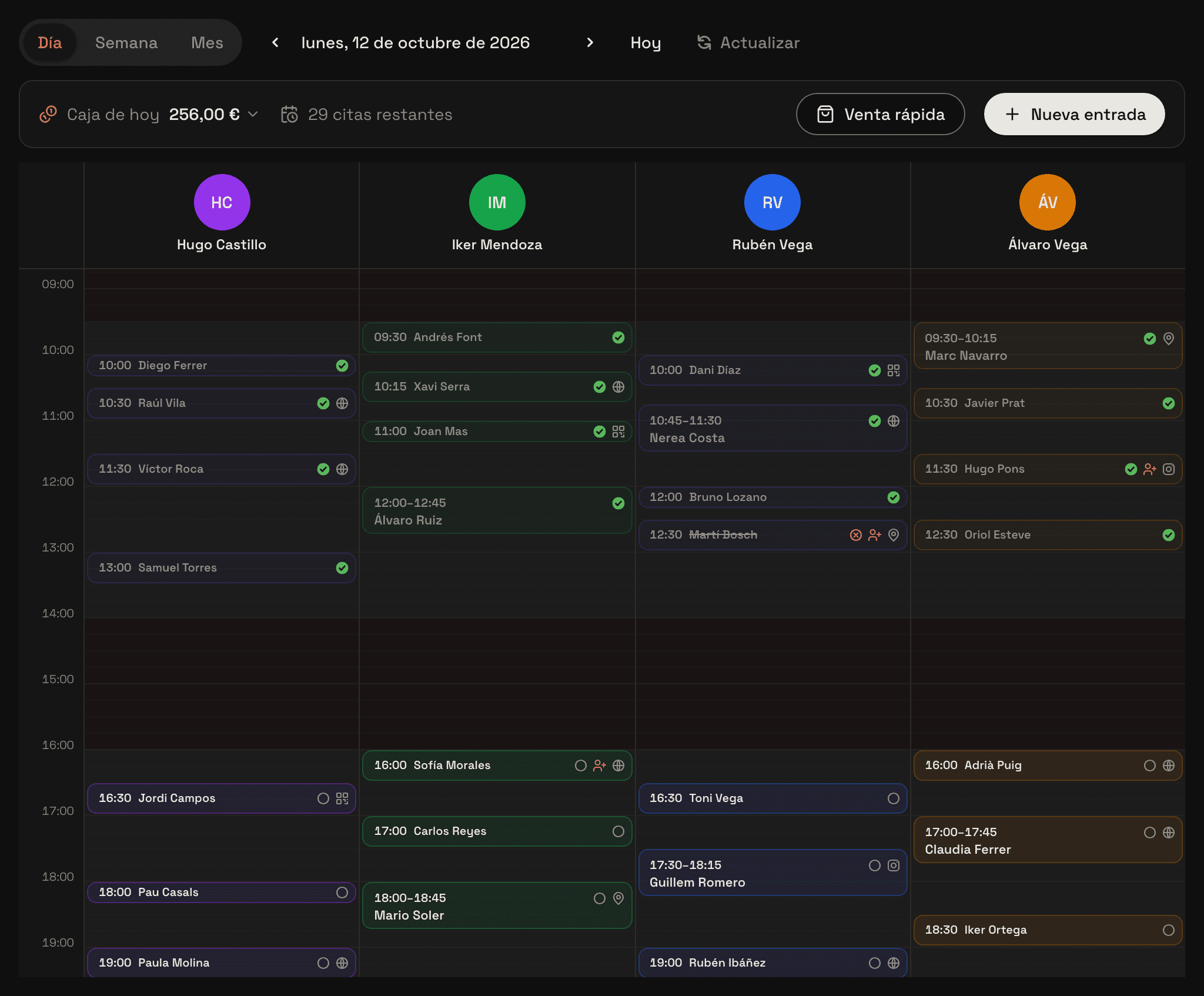Toggle Carlos Reyes appointment status circle
The image size is (1204, 996).
pos(618,831)
